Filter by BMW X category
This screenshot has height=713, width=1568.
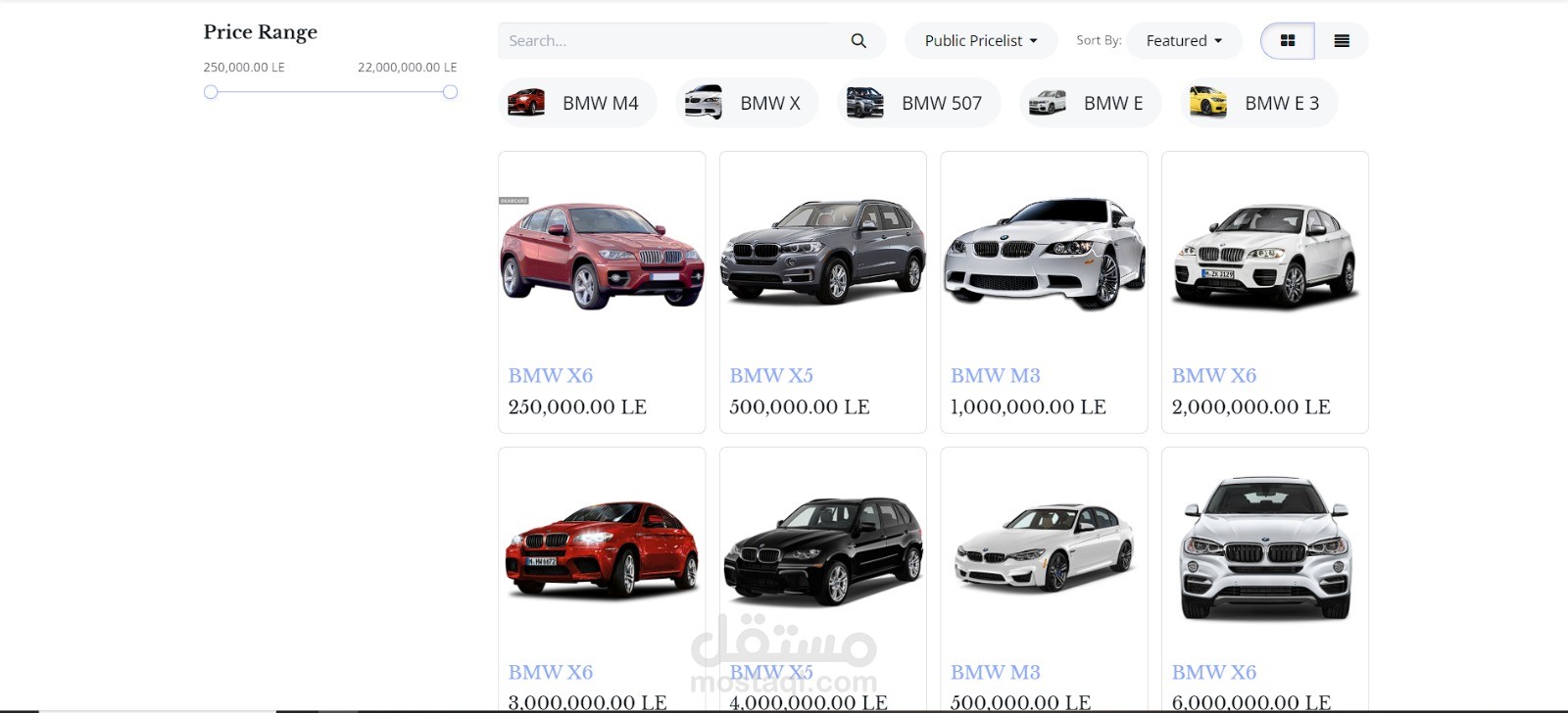click(748, 103)
